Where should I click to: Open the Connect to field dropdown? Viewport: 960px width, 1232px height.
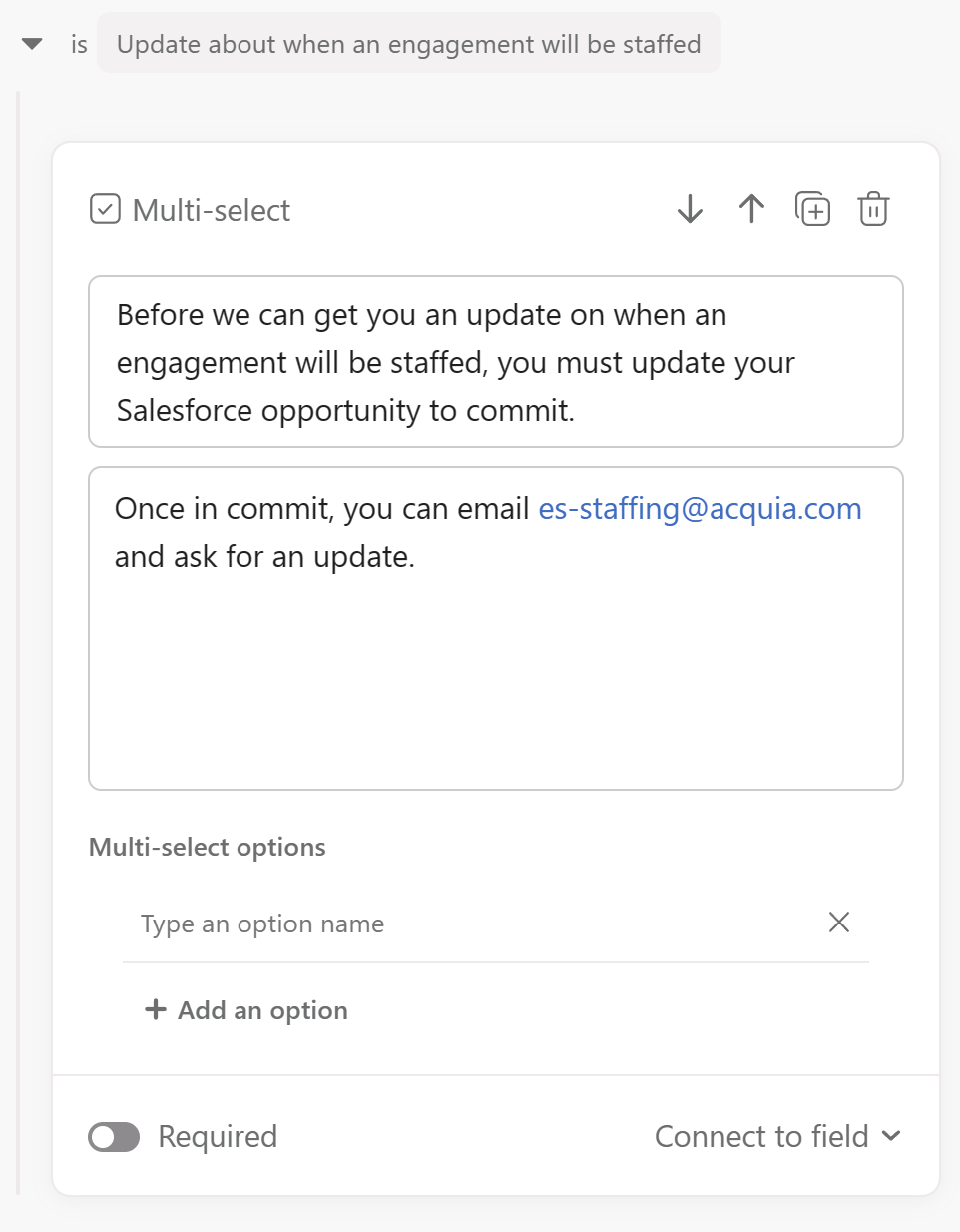point(761,1136)
